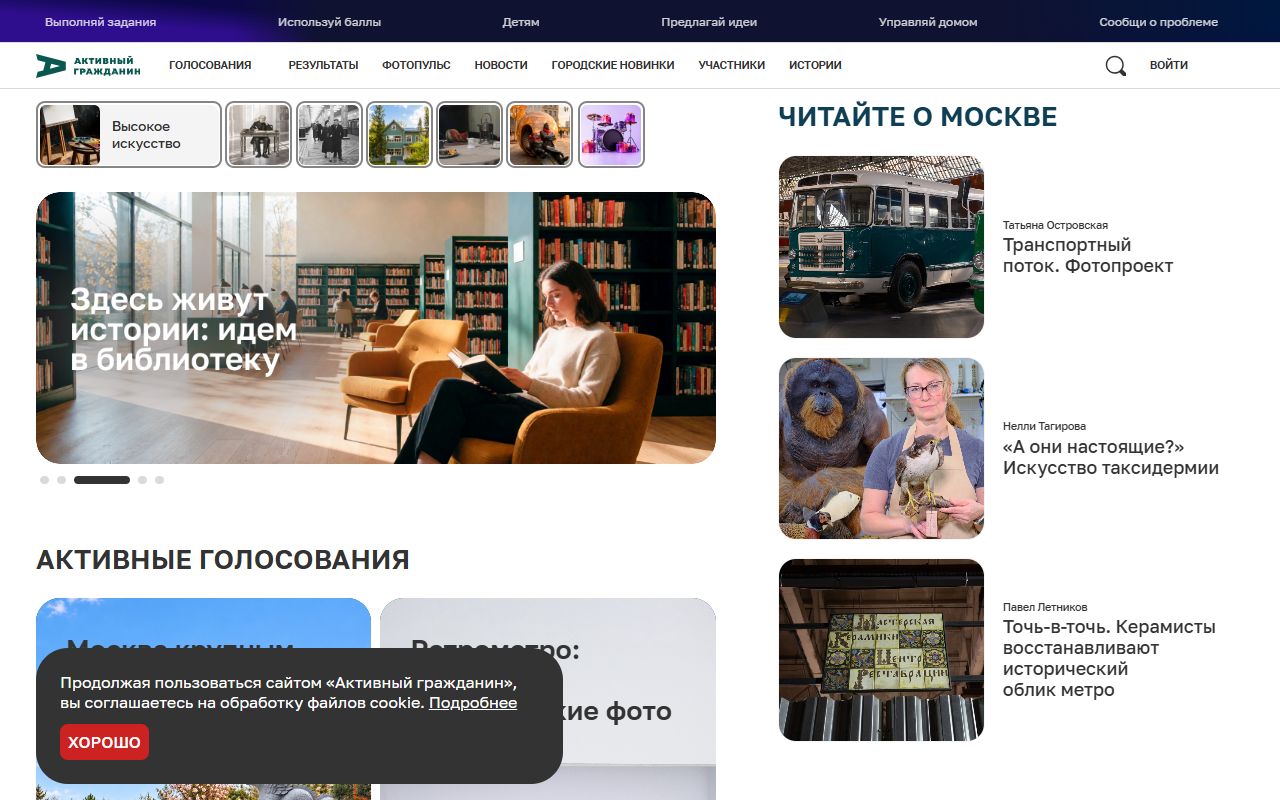Open Городские новинки section
This screenshot has width=1280, height=800.
click(613, 65)
